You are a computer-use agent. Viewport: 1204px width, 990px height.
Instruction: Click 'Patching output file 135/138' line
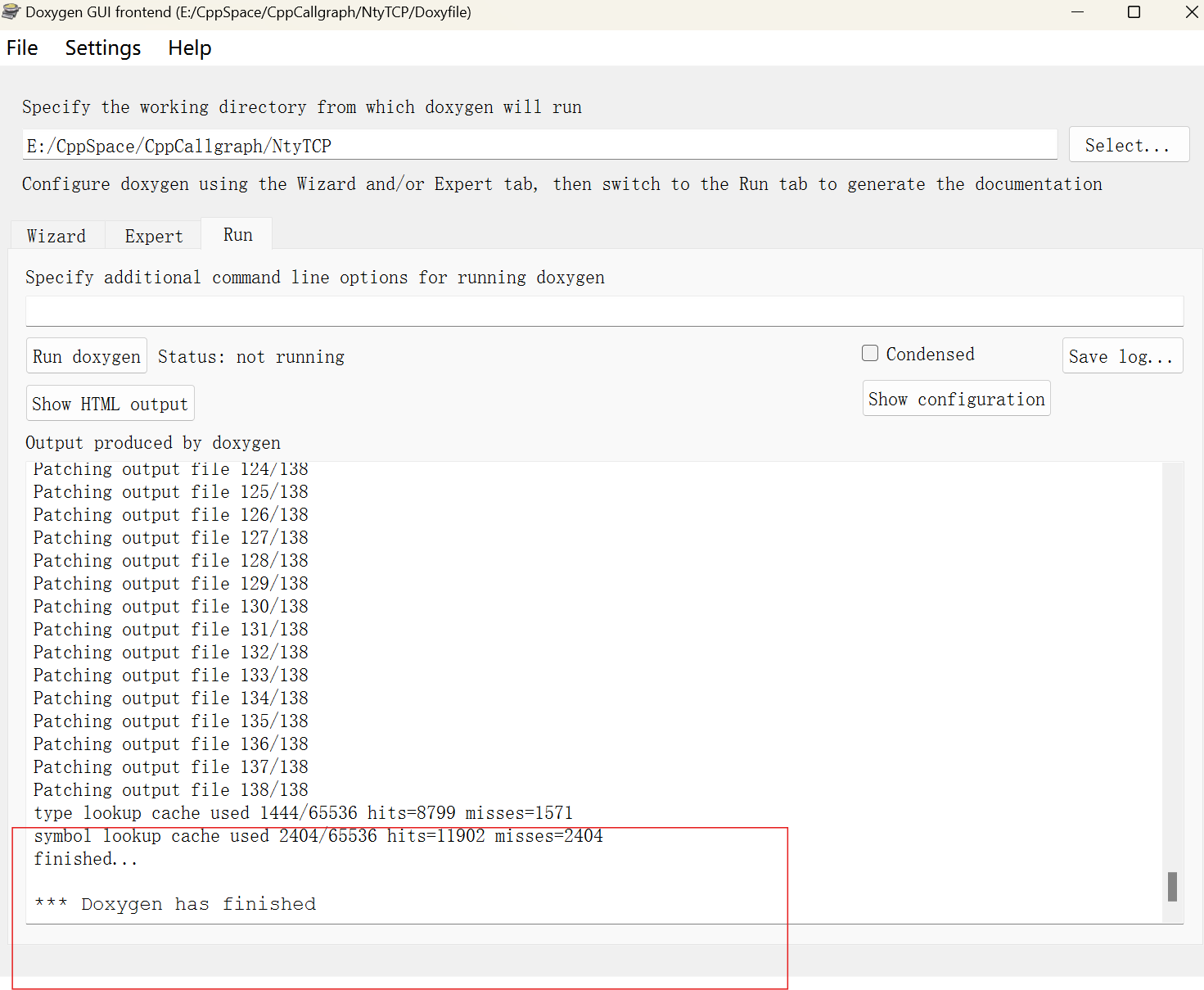(x=171, y=721)
